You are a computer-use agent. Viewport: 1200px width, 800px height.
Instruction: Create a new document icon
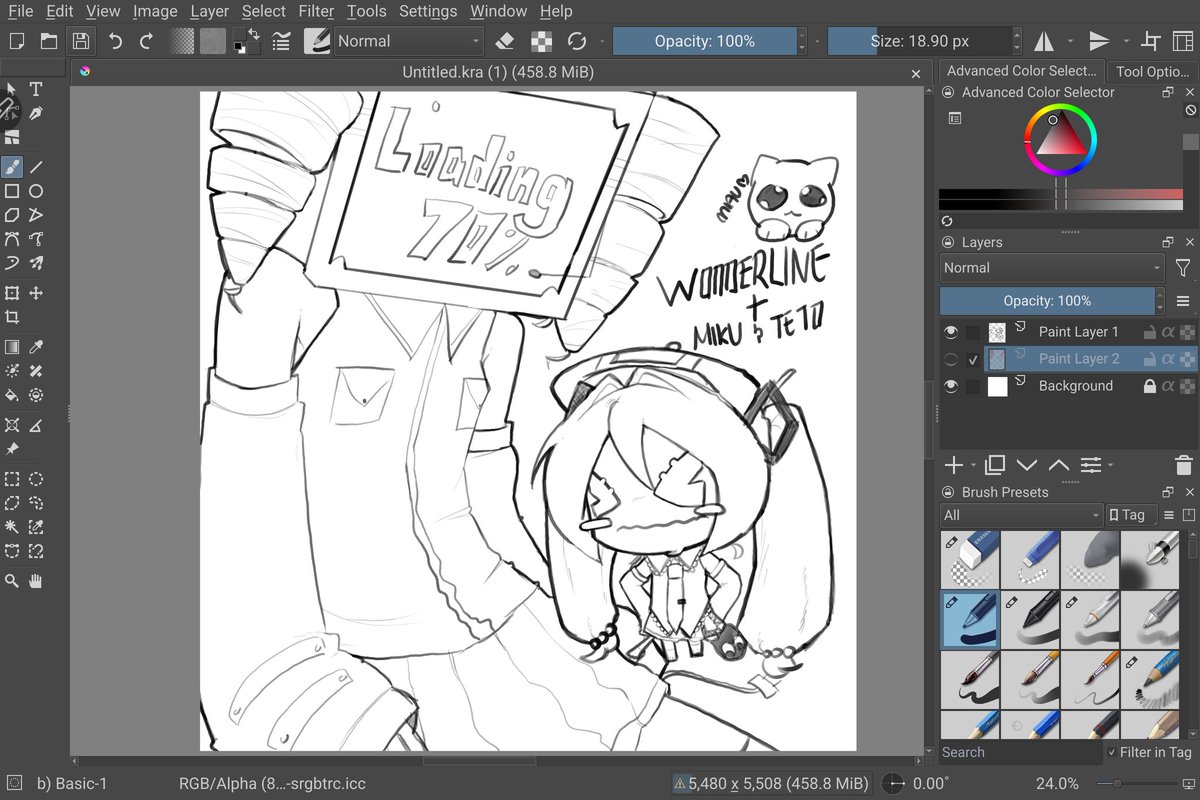coord(17,41)
